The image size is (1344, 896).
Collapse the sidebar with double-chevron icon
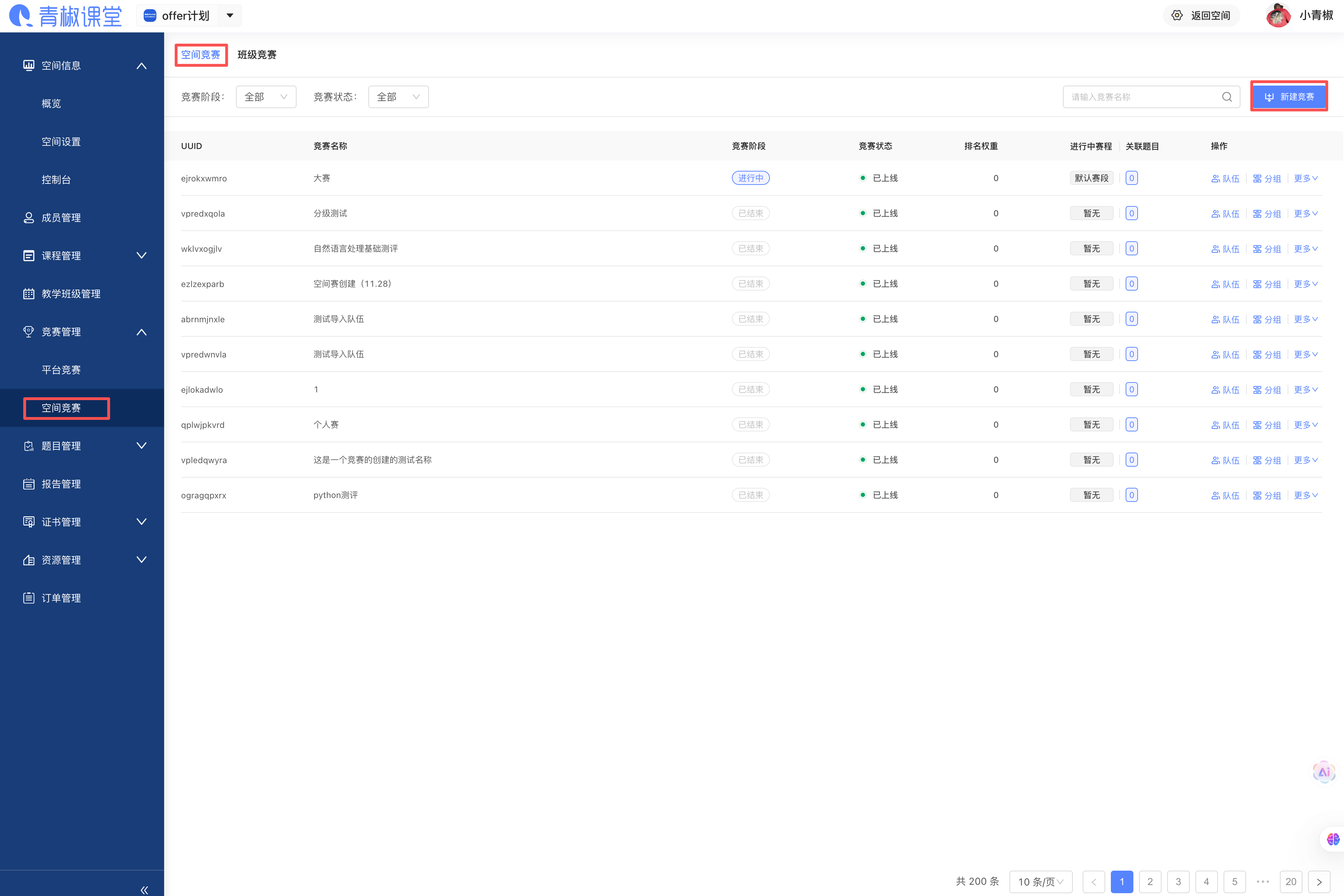pyautogui.click(x=144, y=890)
